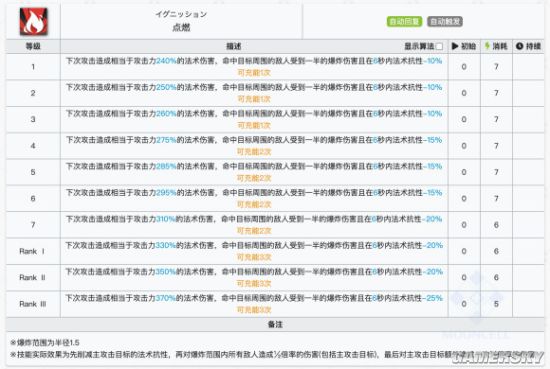Click the 310% attack value

165,219
